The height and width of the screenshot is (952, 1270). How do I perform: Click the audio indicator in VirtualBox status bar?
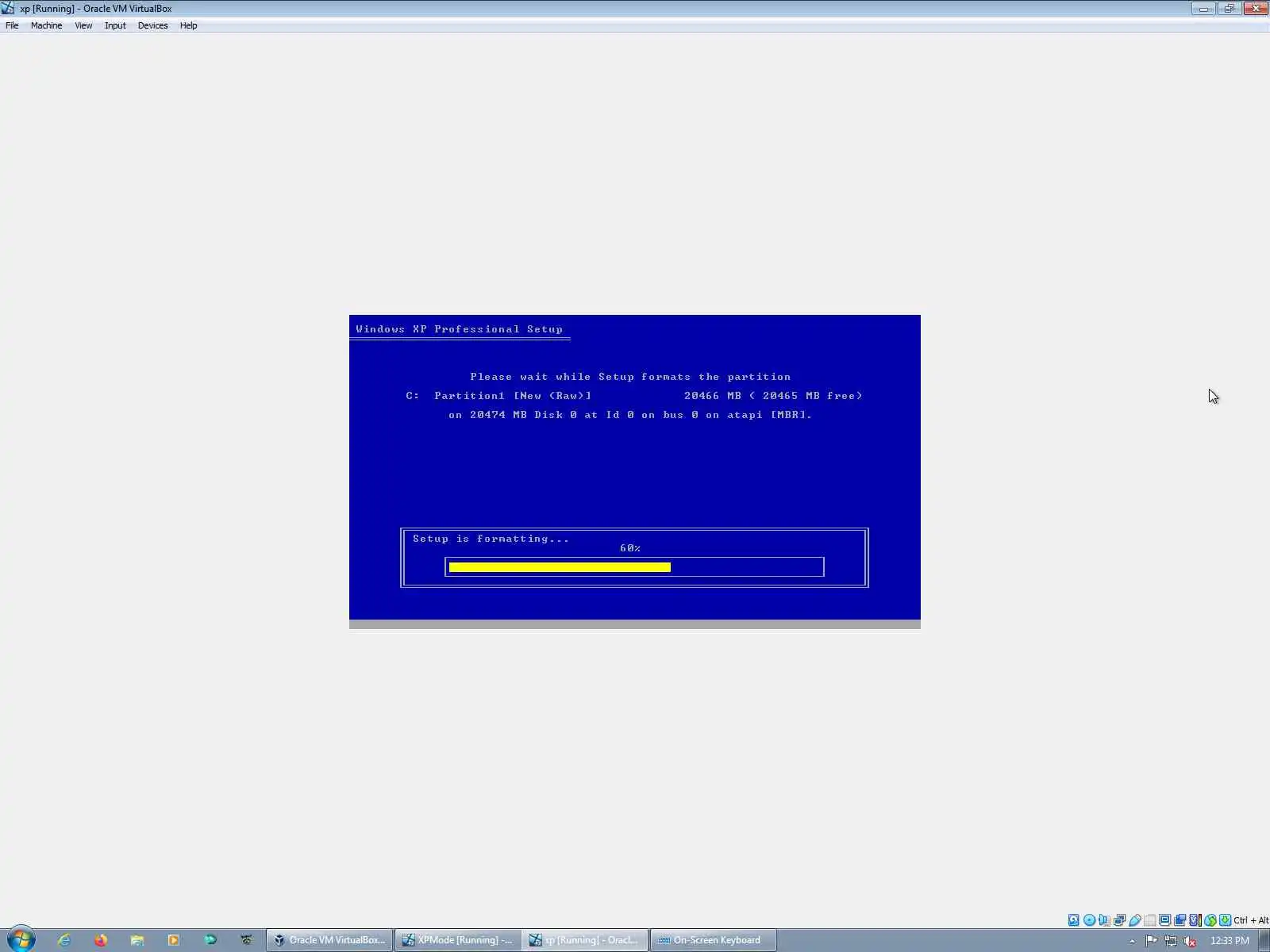pyautogui.click(x=1104, y=920)
